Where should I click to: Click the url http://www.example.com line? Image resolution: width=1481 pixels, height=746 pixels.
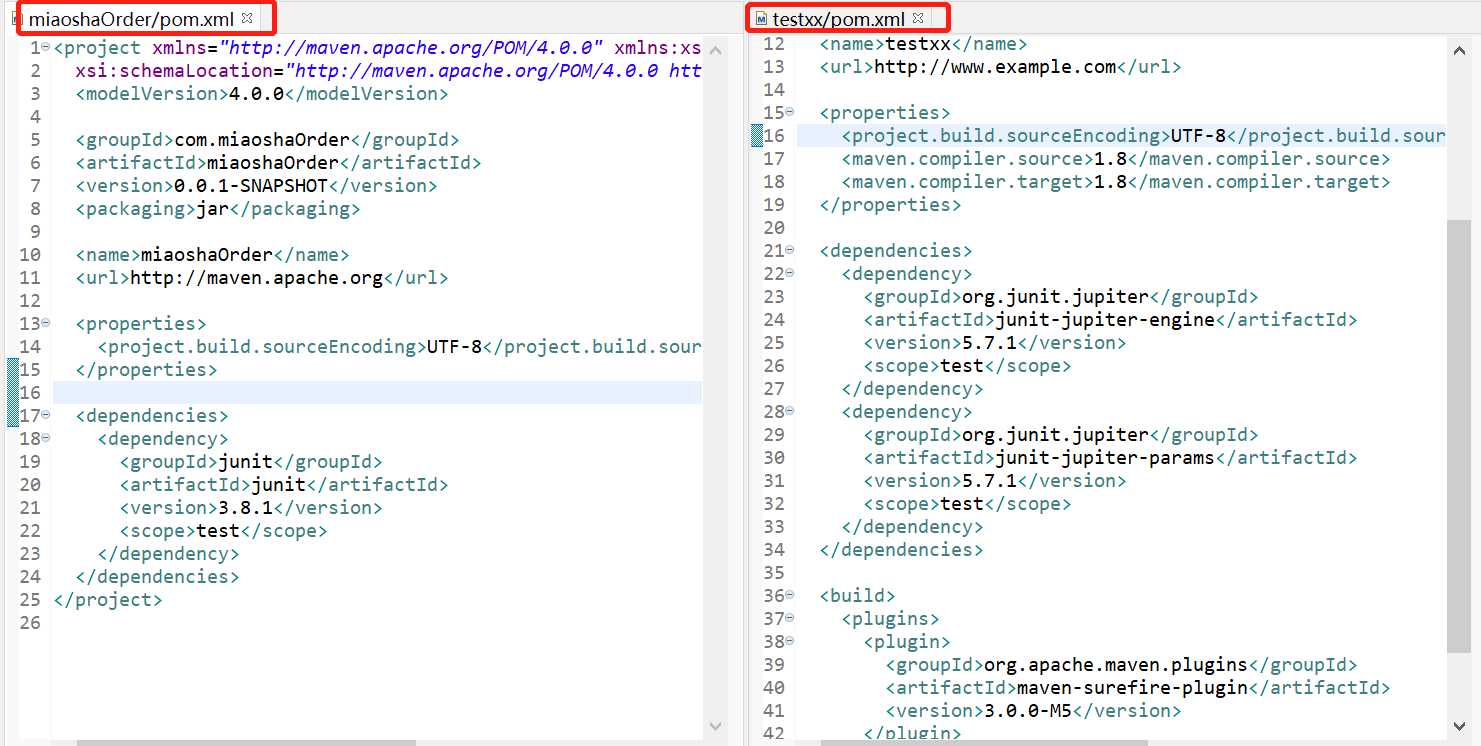pyautogui.click(x=1000, y=67)
